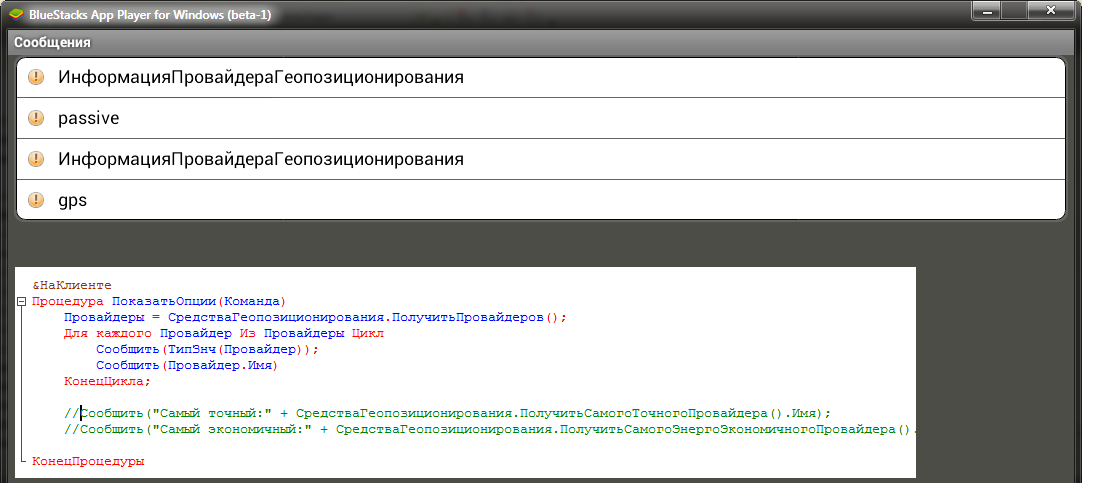Click the Сообщения panel header
1100x483 pixels.
coord(52,43)
